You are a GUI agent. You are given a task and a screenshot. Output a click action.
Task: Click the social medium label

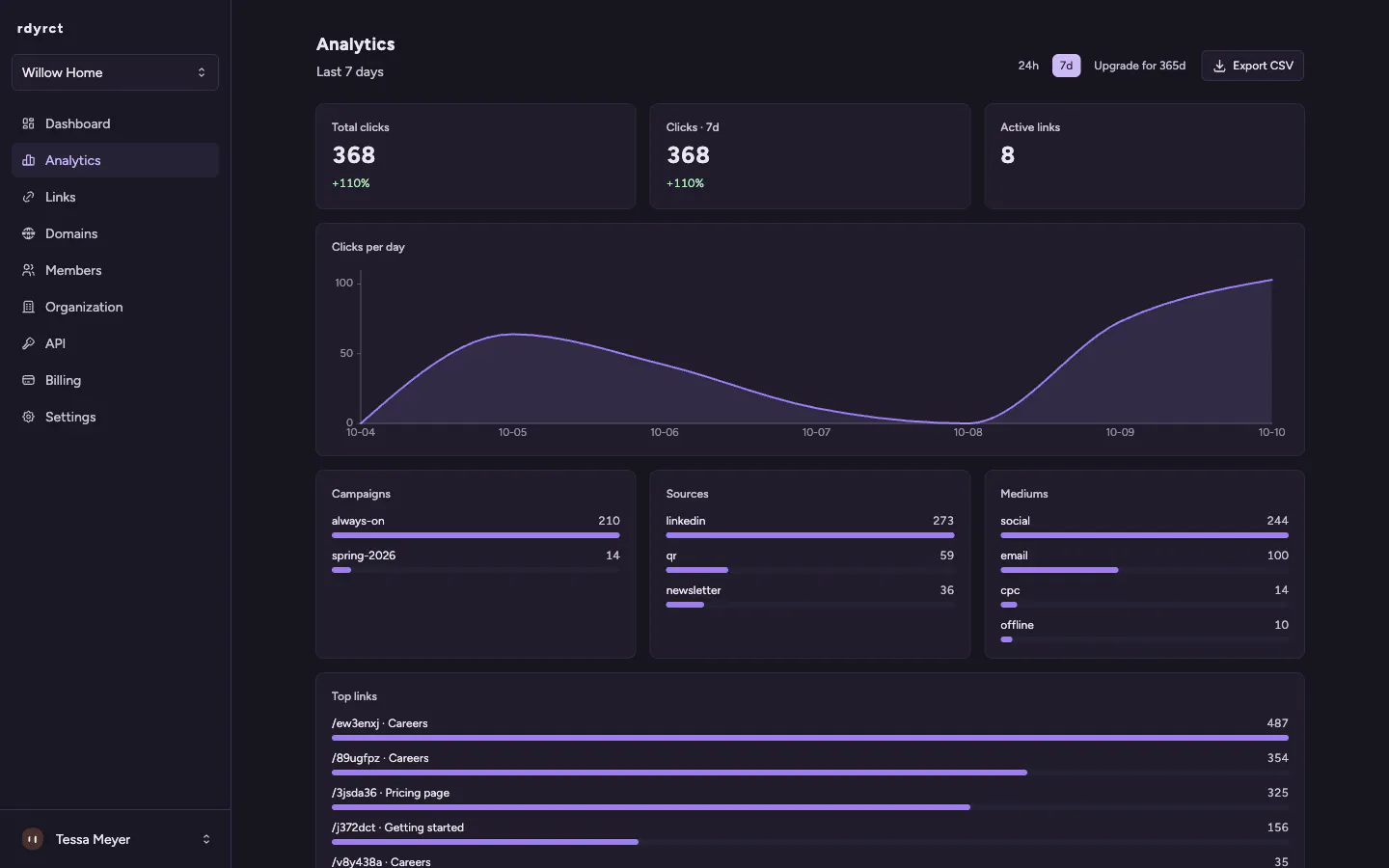1015,521
